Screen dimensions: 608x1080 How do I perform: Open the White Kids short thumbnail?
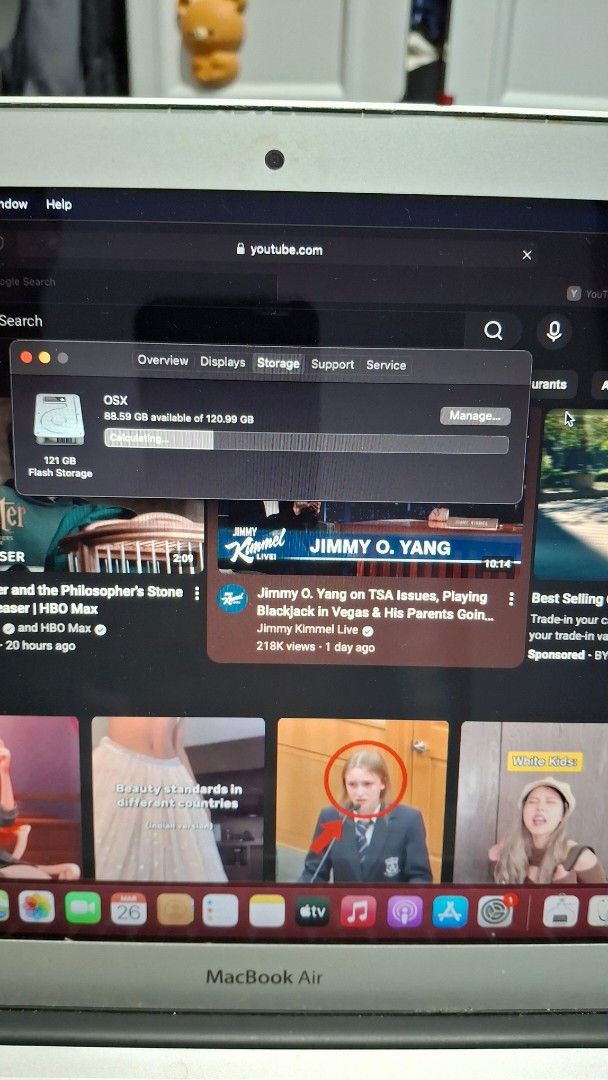click(x=531, y=802)
